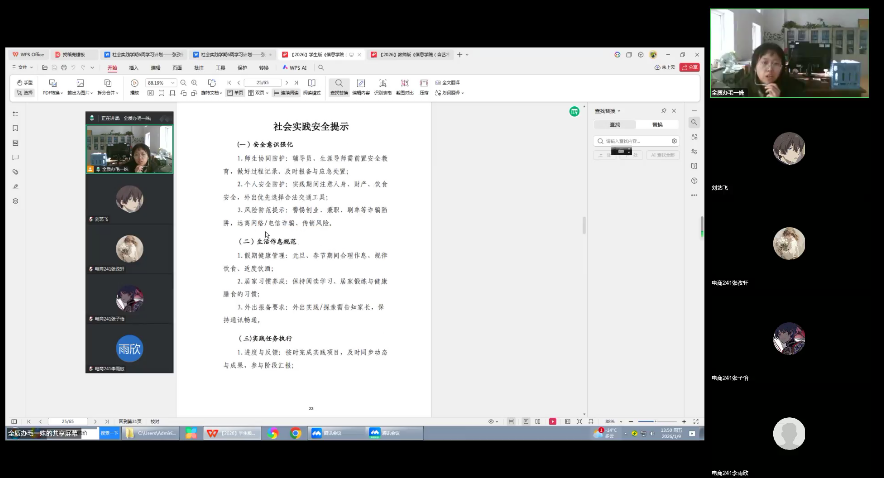Toggle double page view mode
The width and height of the screenshot is (884, 478).
[258, 92]
